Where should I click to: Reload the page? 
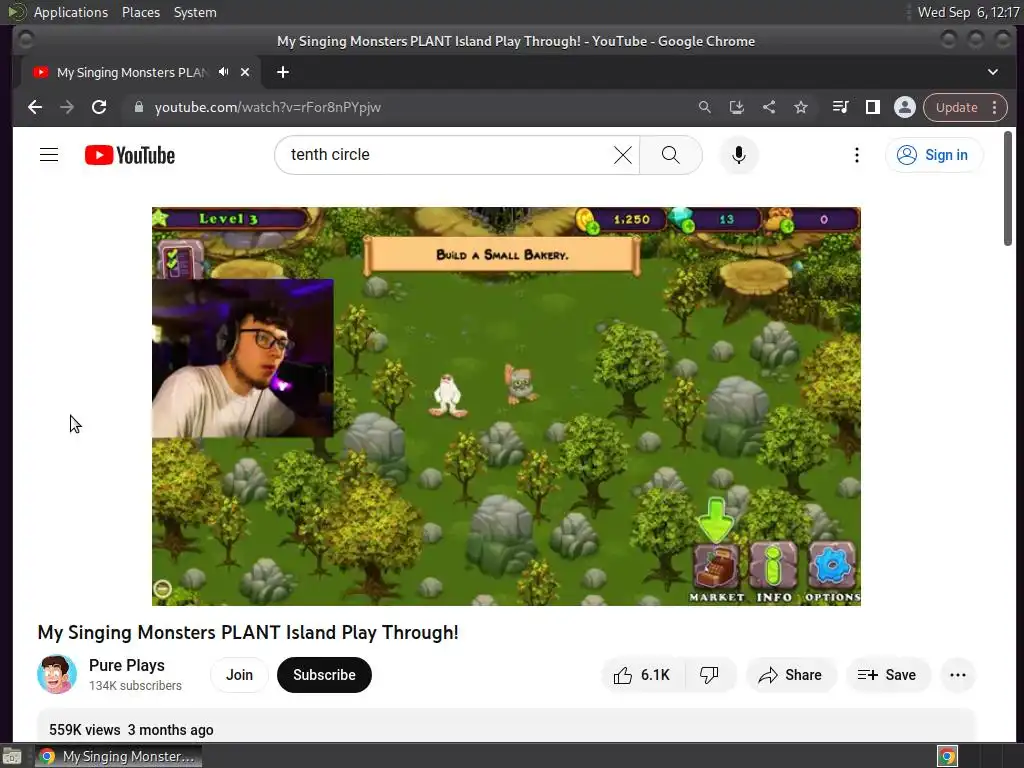(99, 107)
